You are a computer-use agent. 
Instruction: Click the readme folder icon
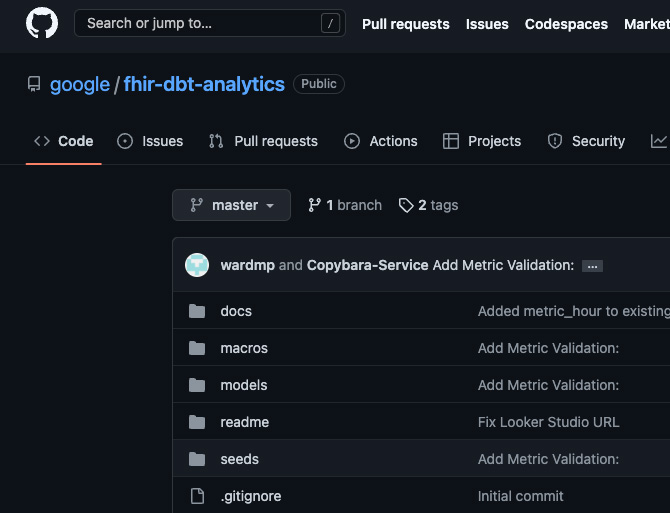tap(197, 422)
